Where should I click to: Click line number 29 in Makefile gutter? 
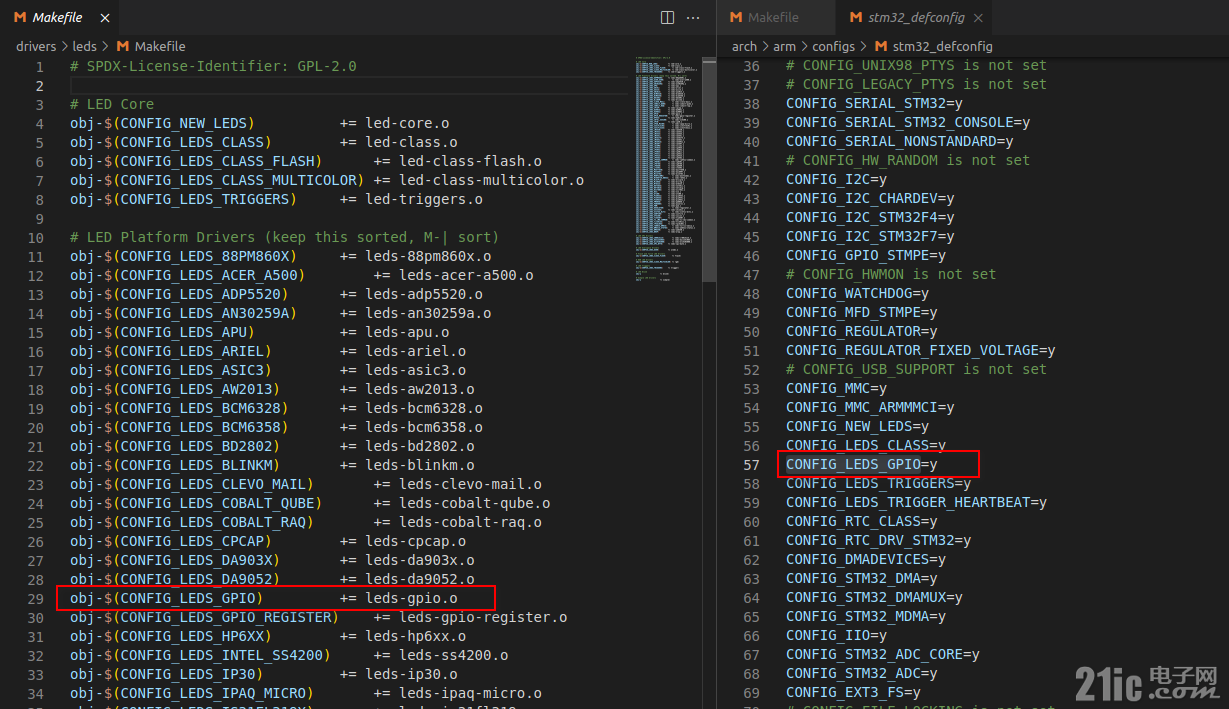[36, 598]
